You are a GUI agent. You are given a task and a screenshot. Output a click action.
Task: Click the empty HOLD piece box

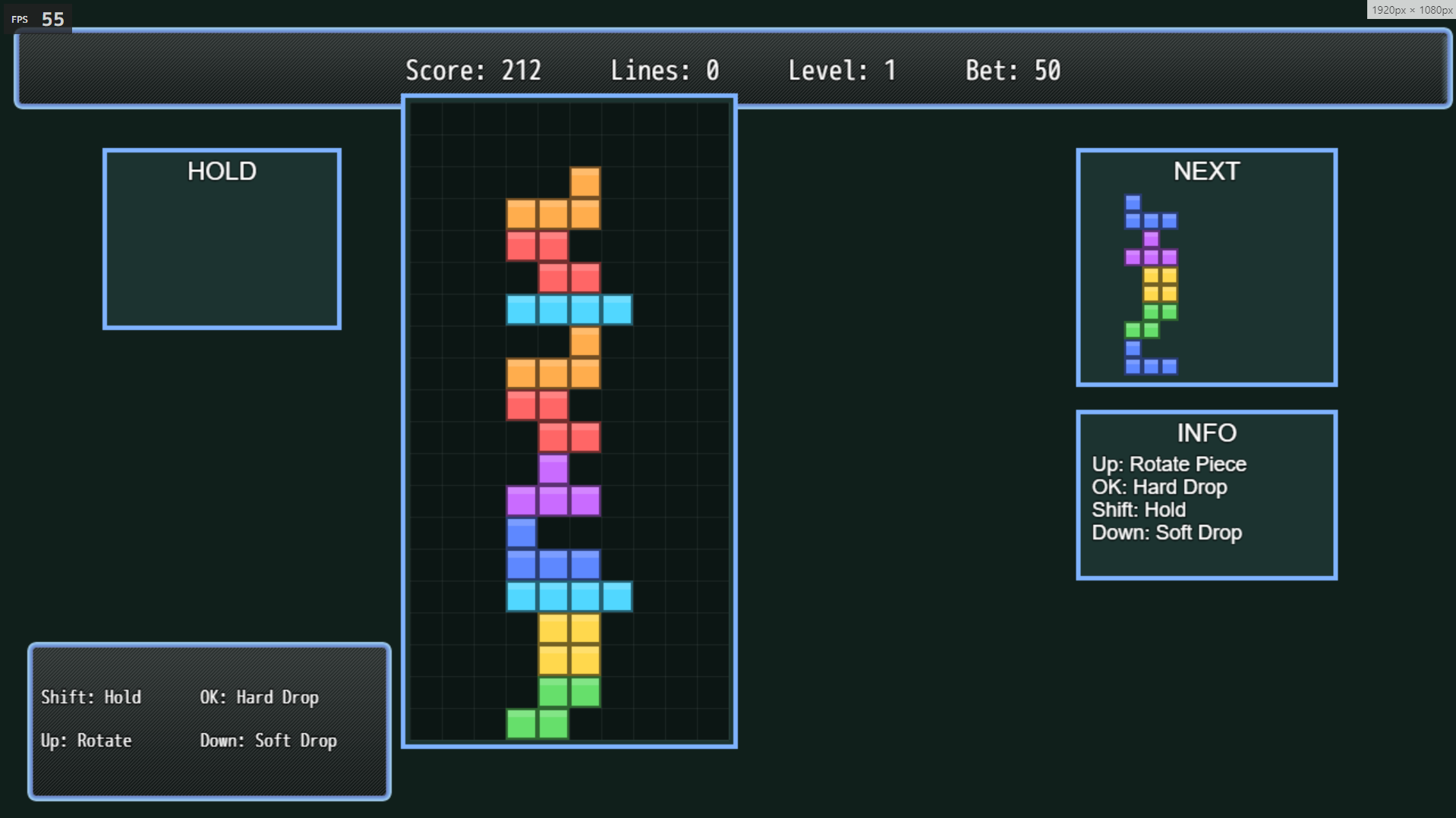222,239
